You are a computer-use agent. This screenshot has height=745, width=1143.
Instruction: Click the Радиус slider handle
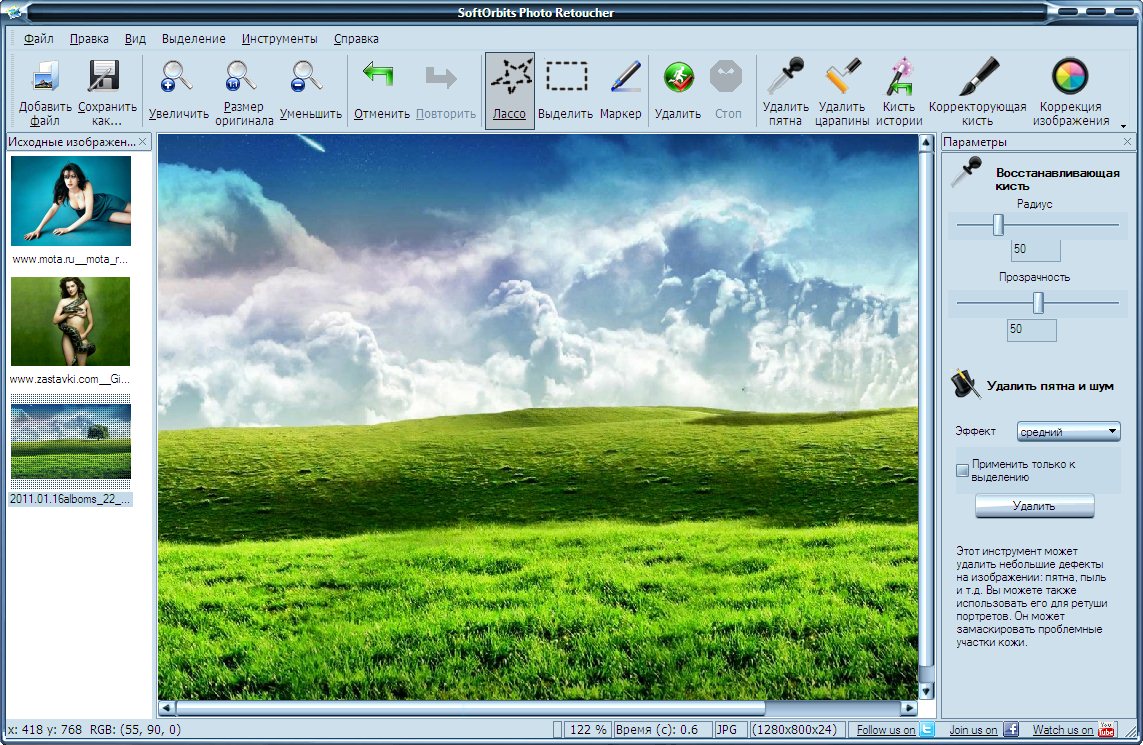997,225
